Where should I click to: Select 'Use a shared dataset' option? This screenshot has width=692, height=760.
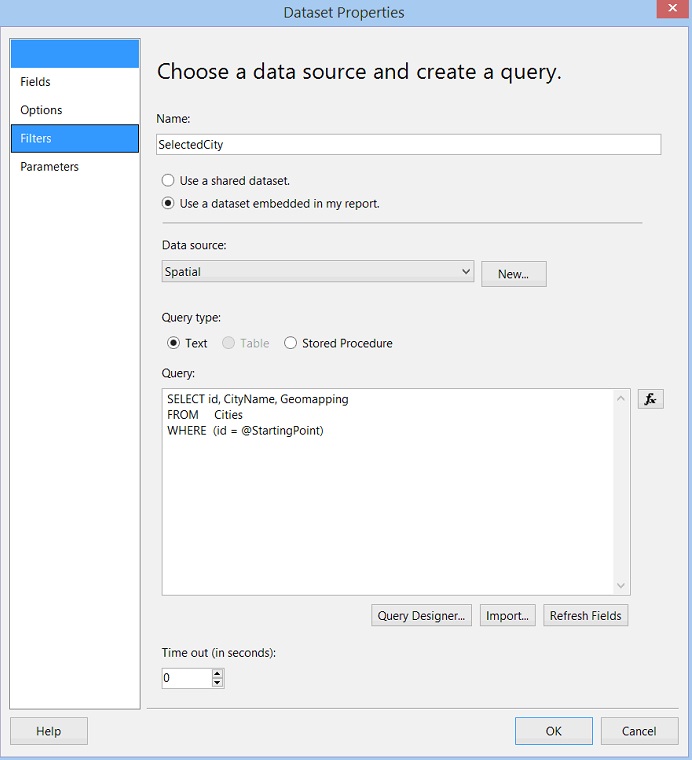[169, 181]
